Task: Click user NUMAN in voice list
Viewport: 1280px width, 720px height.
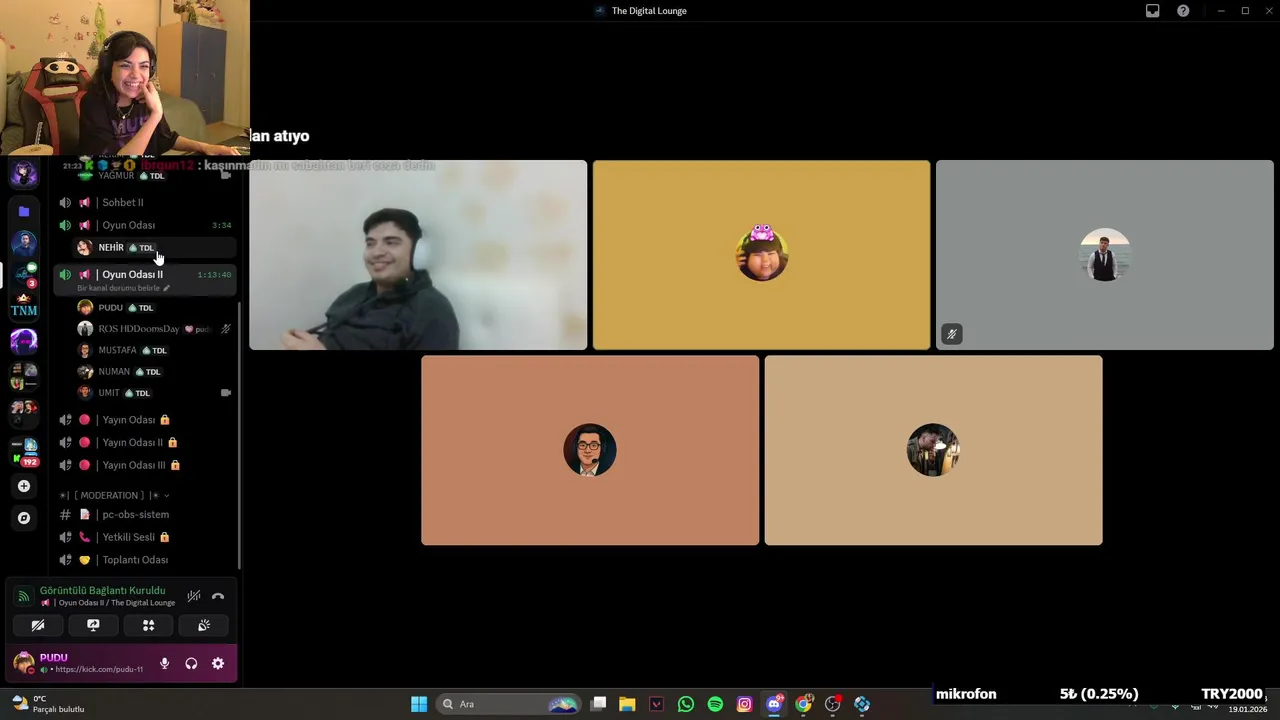Action: click(155, 371)
